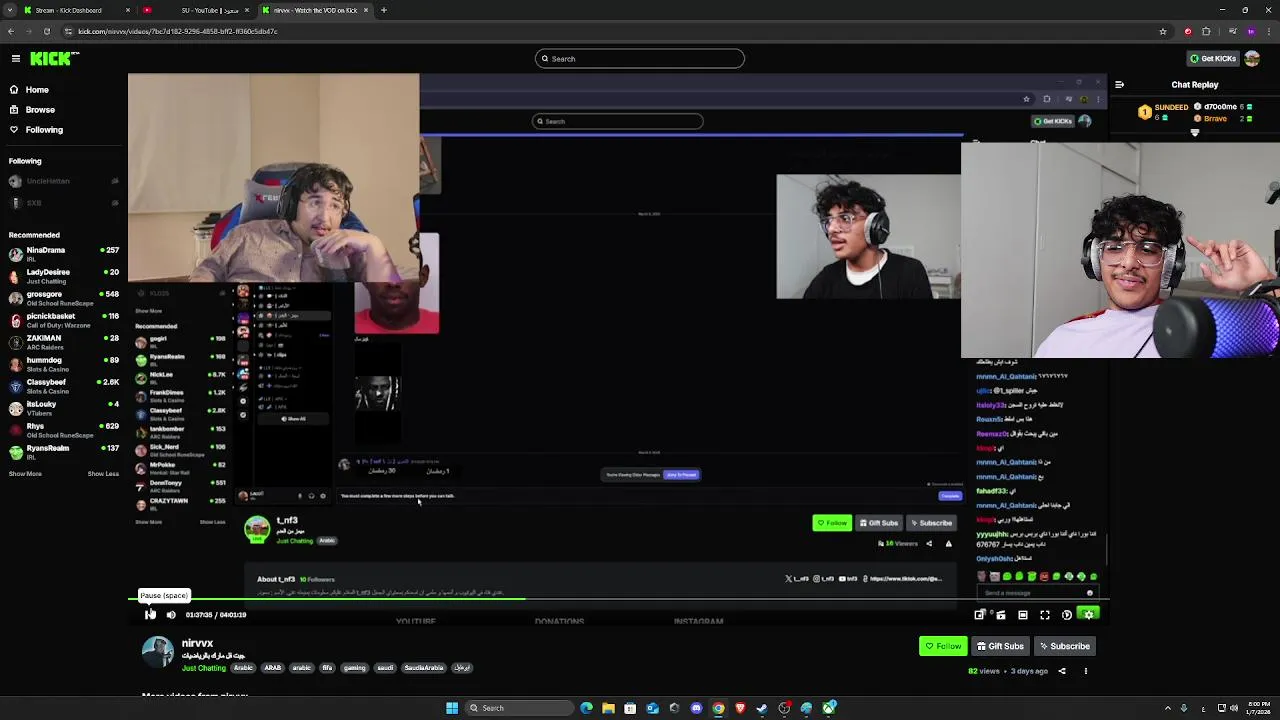Open RyansRealm recommended channel
Screen dimensions: 1280x720
64,452
